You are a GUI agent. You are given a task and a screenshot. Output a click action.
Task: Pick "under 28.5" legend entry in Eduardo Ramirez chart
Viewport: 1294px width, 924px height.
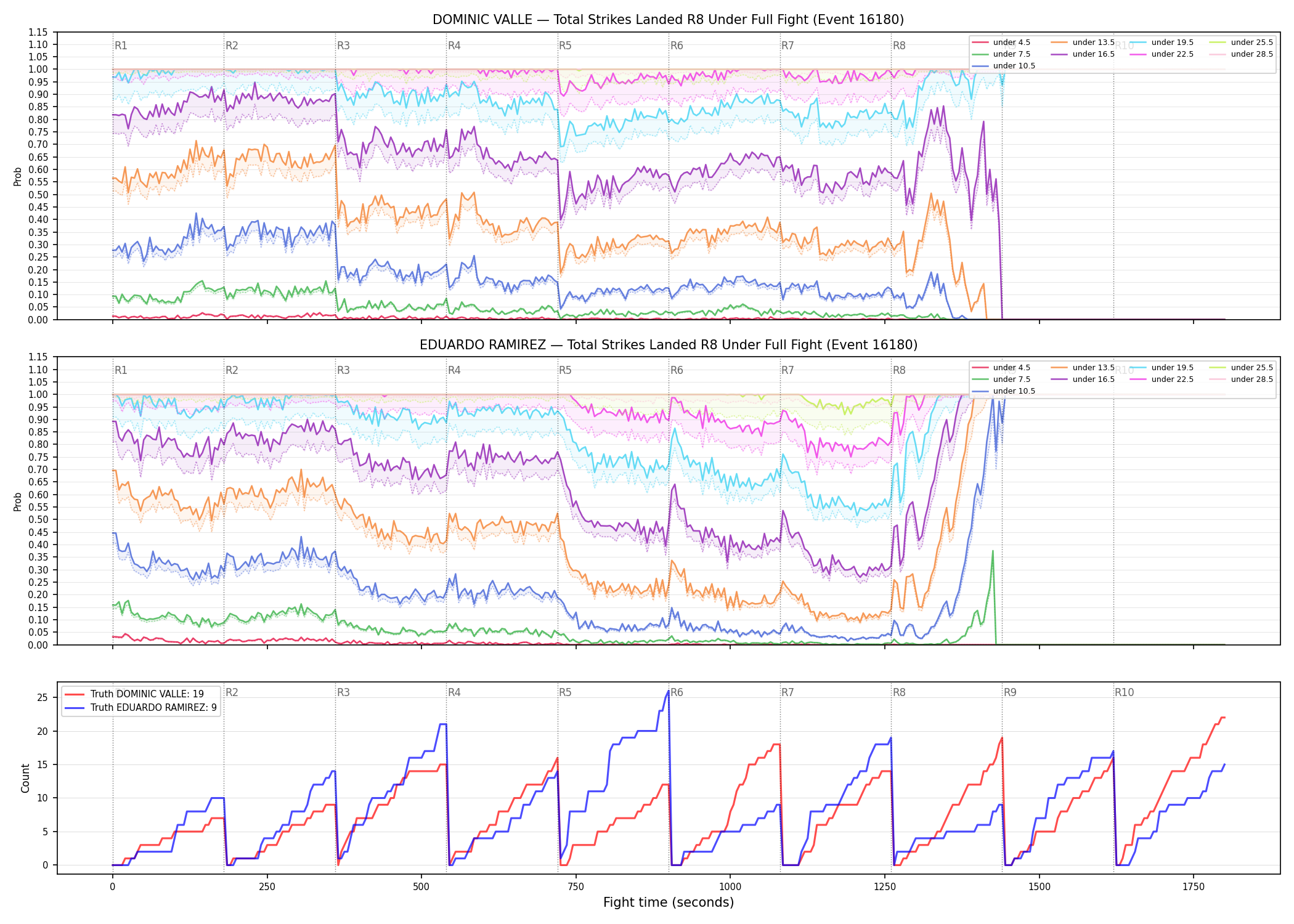coord(1241,379)
